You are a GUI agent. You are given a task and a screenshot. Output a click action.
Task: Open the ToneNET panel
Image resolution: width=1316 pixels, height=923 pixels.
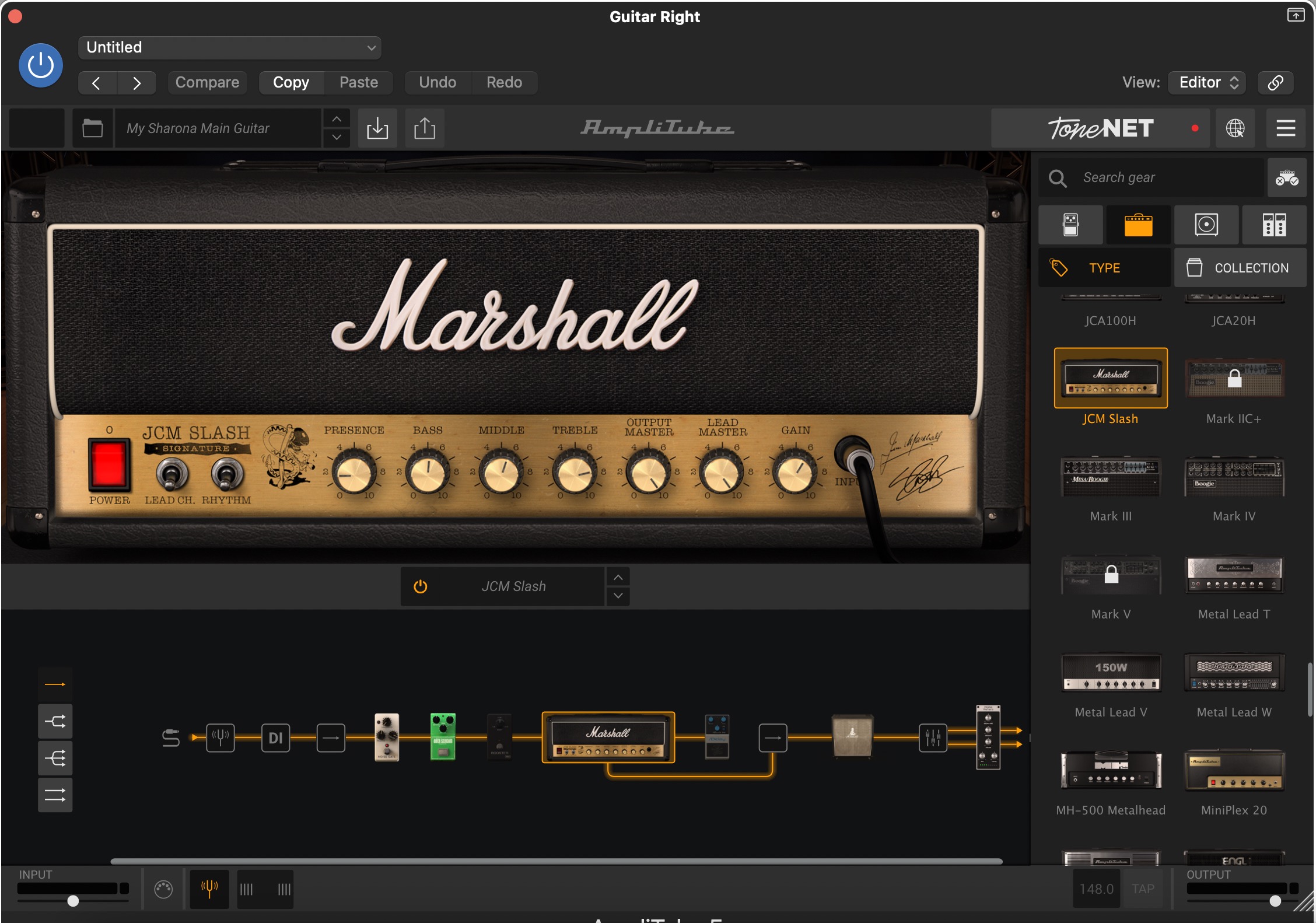pyautogui.click(x=1100, y=128)
